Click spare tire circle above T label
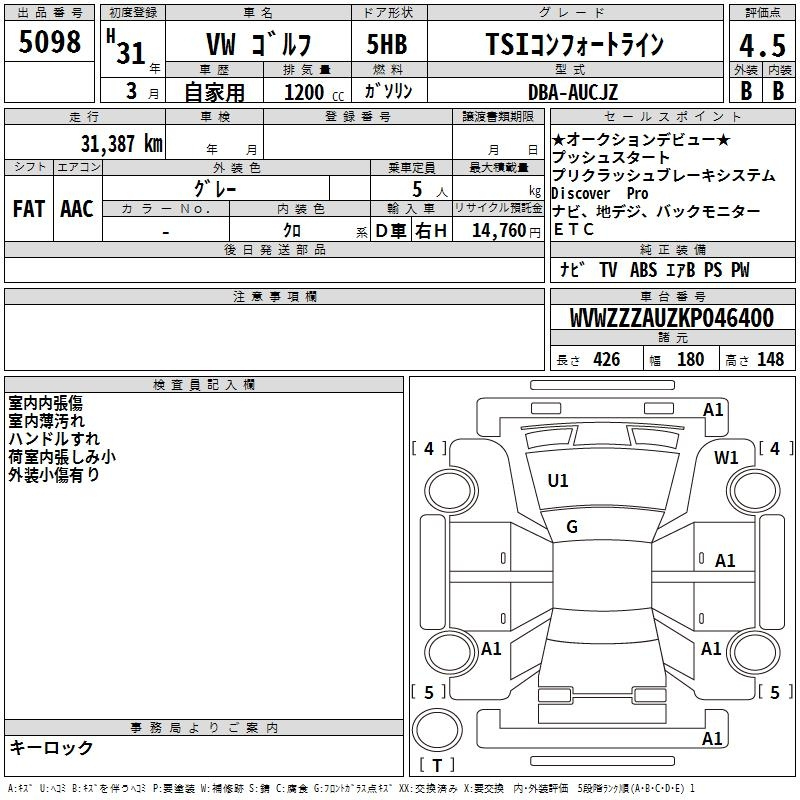 [x=437, y=730]
